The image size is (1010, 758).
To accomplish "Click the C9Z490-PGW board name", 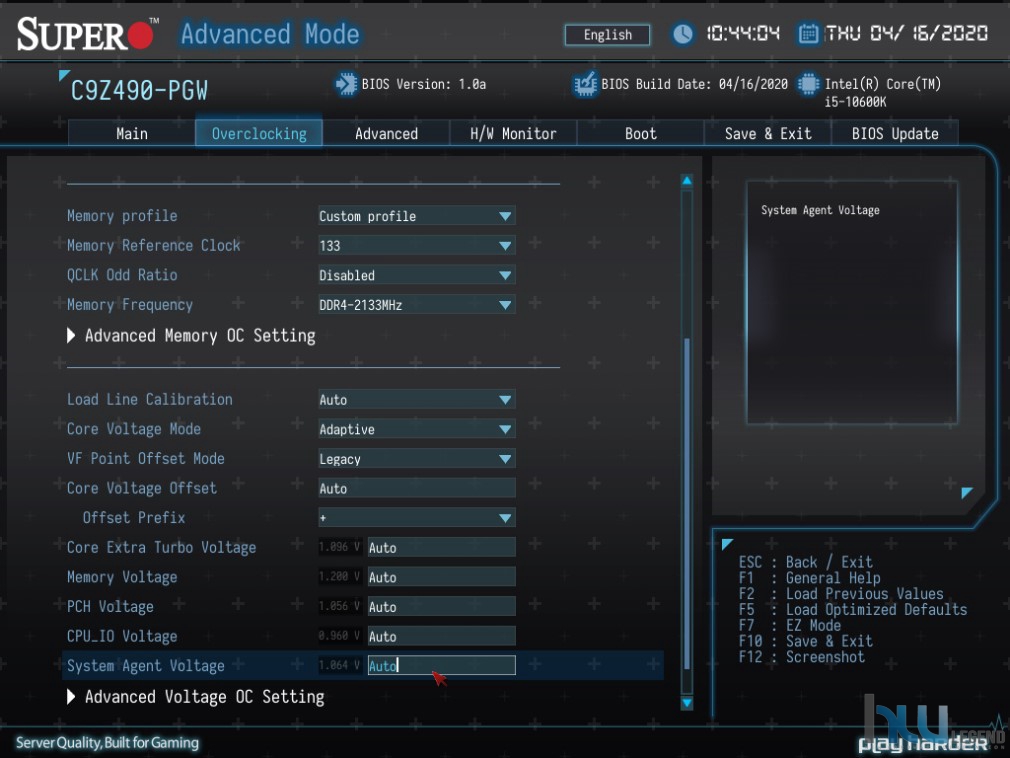I will pyautogui.click(x=139, y=91).
